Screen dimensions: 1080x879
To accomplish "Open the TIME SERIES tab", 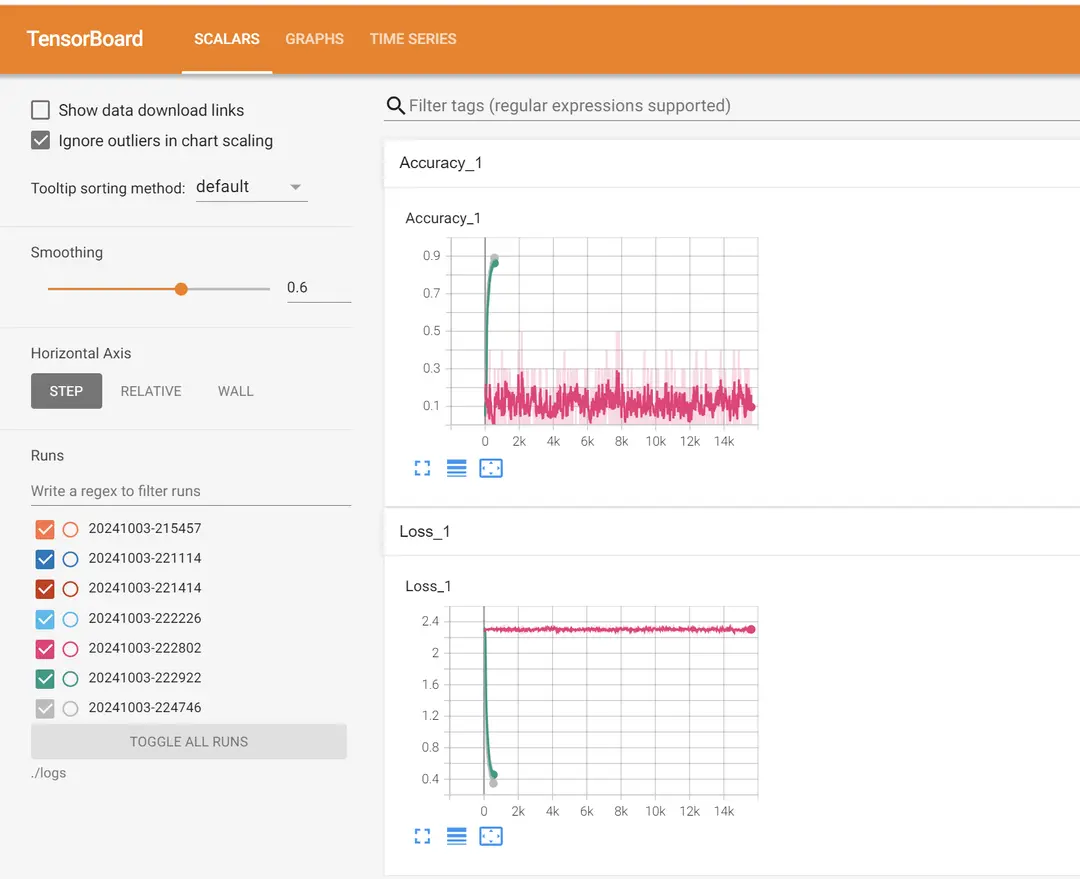I will 413,39.
